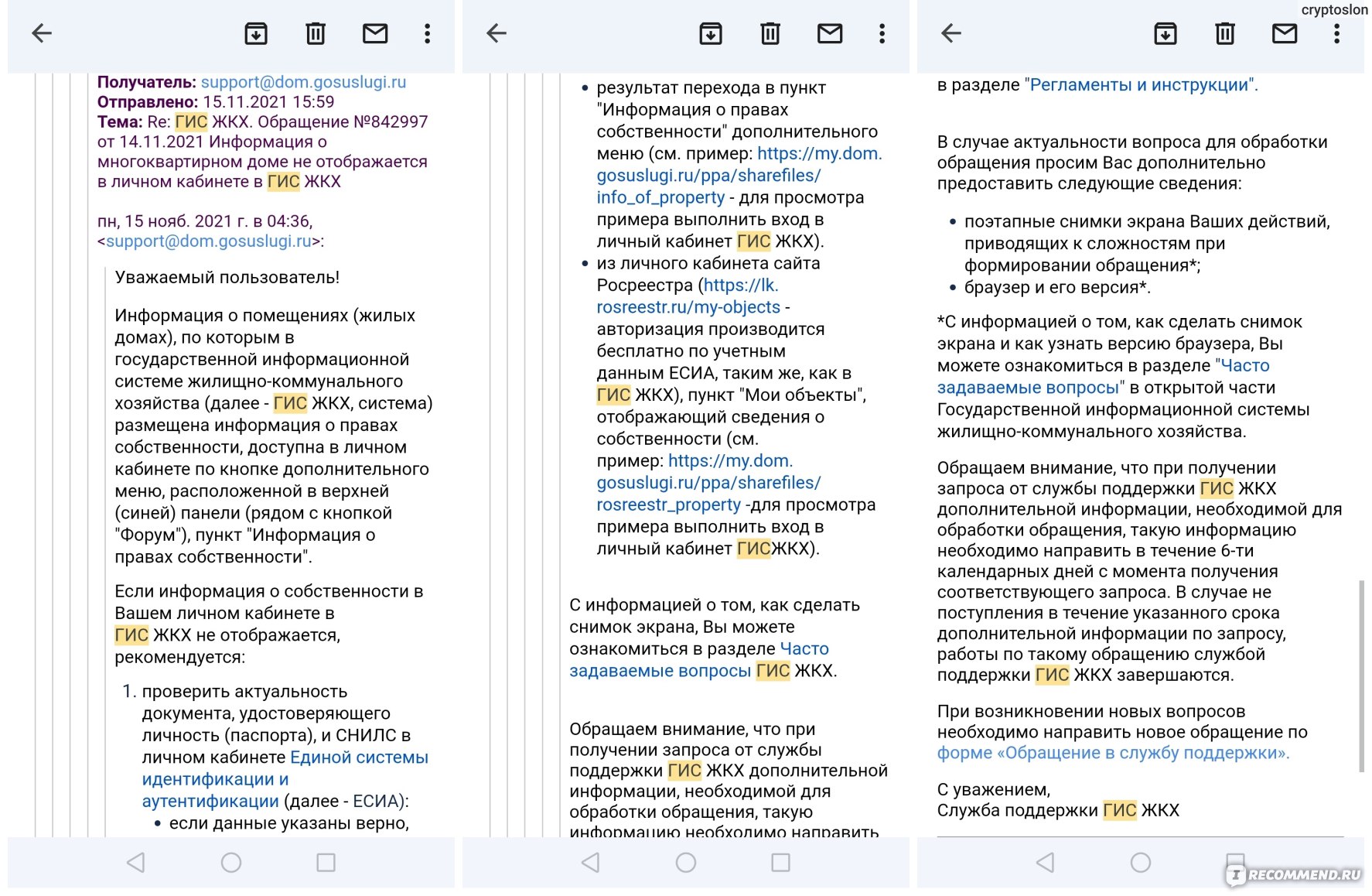This screenshot has width=1372, height=896.
Task: Tap Android home button, right screen
Action: coord(1141,862)
